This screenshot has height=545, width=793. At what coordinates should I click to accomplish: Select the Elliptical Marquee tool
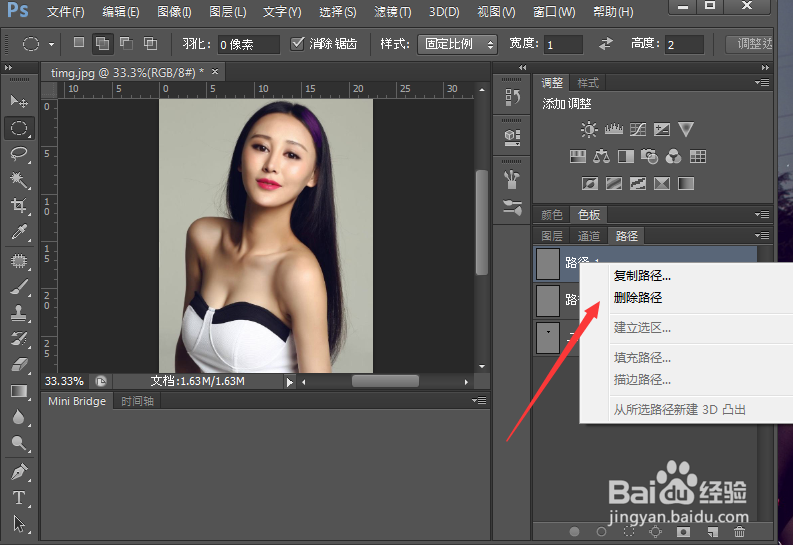(x=19, y=128)
